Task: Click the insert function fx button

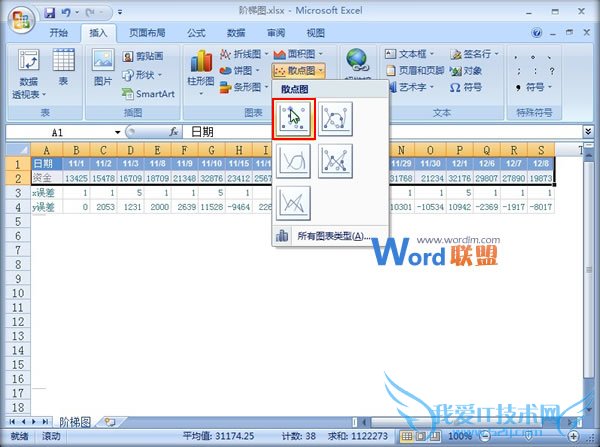Action: (x=174, y=132)
